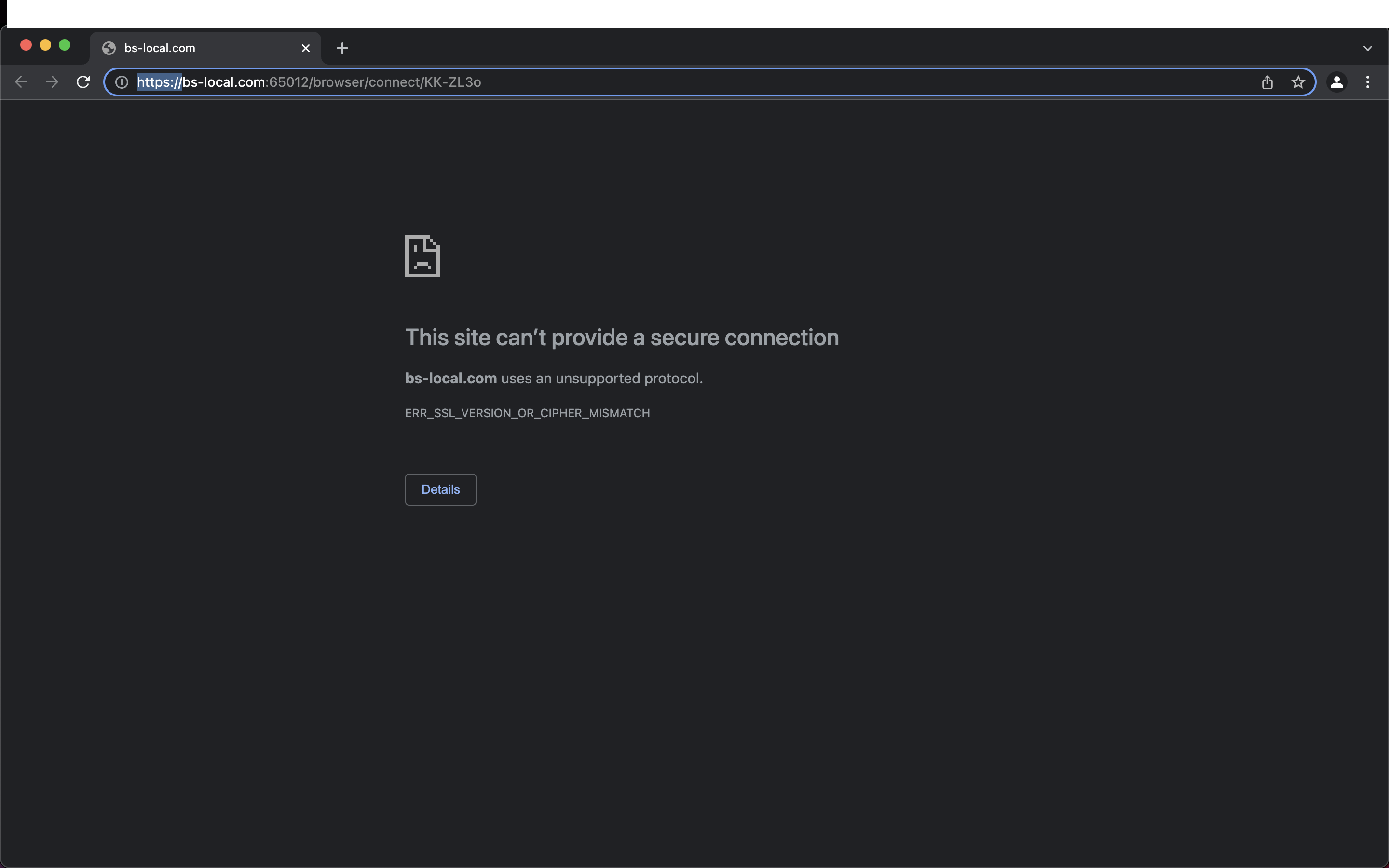Click the reload page icon
This screenshot has width=1389, height=868.
(82, 81)
